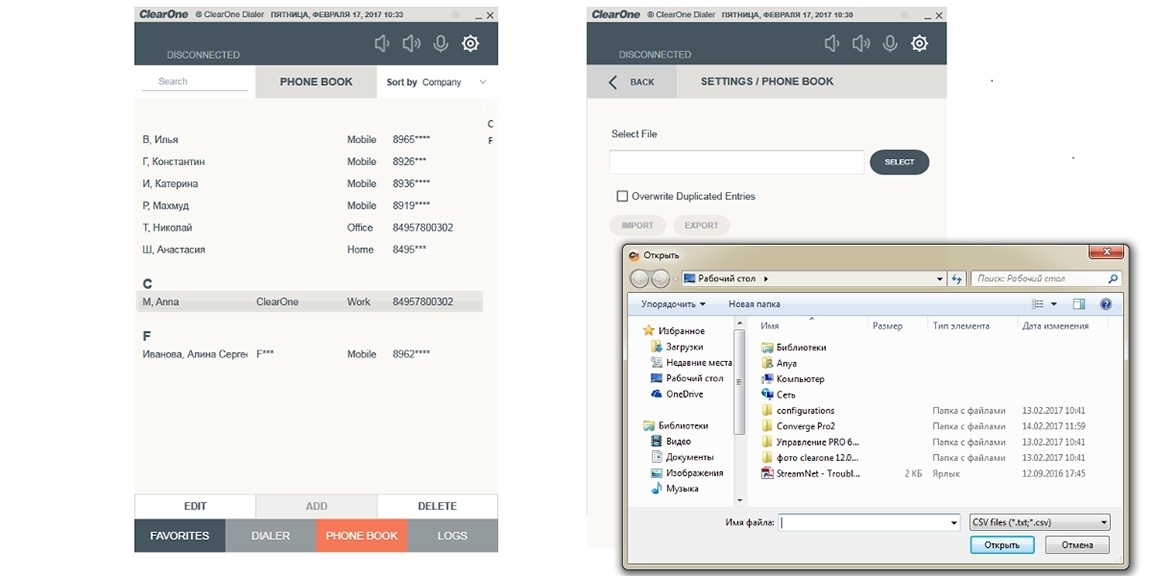
Task: Expand the CSV files type dropdown
Action: pyautogui.click(x=1040, y=522)
